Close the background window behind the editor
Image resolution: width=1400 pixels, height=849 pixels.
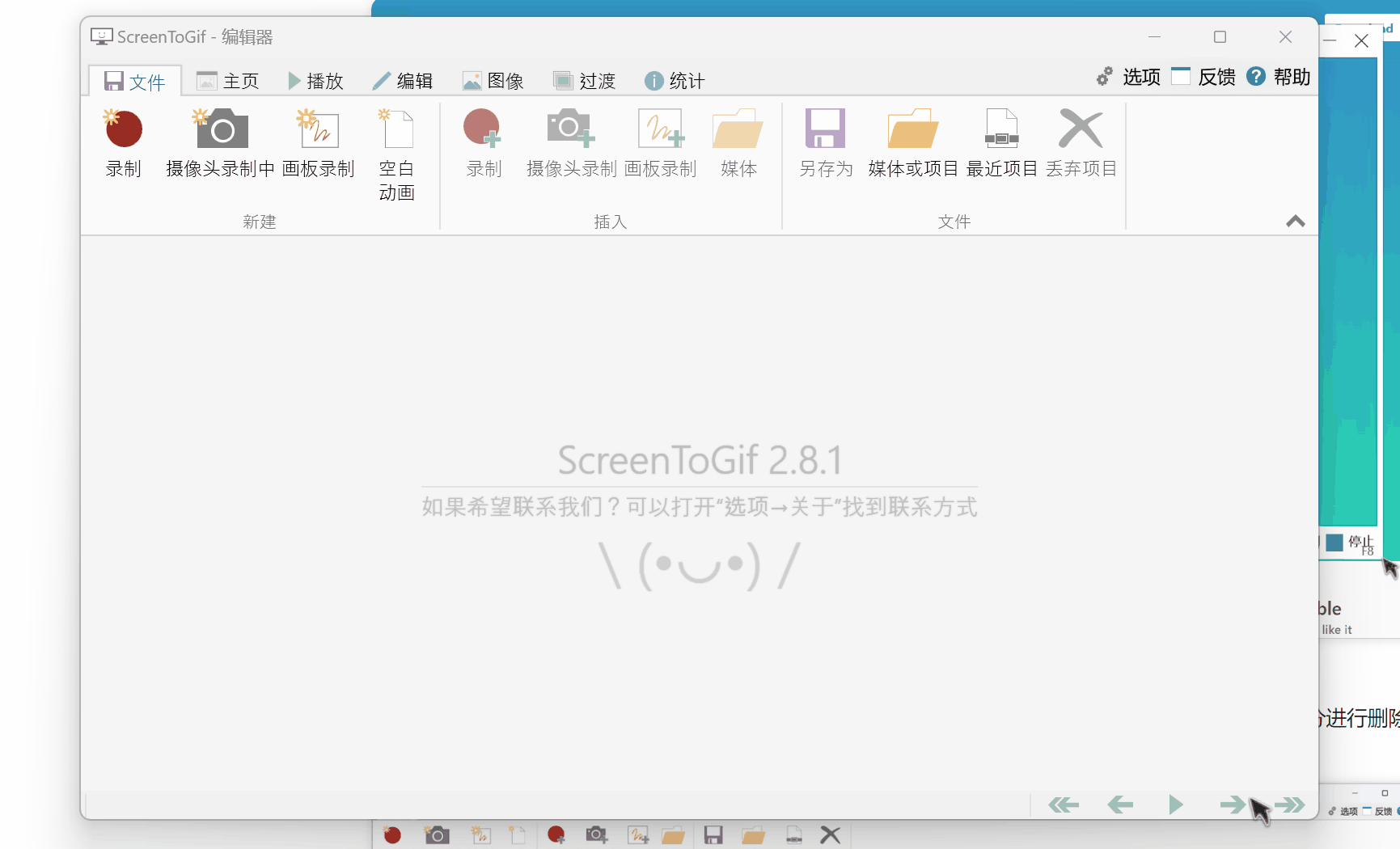[x=1362, y=40]
